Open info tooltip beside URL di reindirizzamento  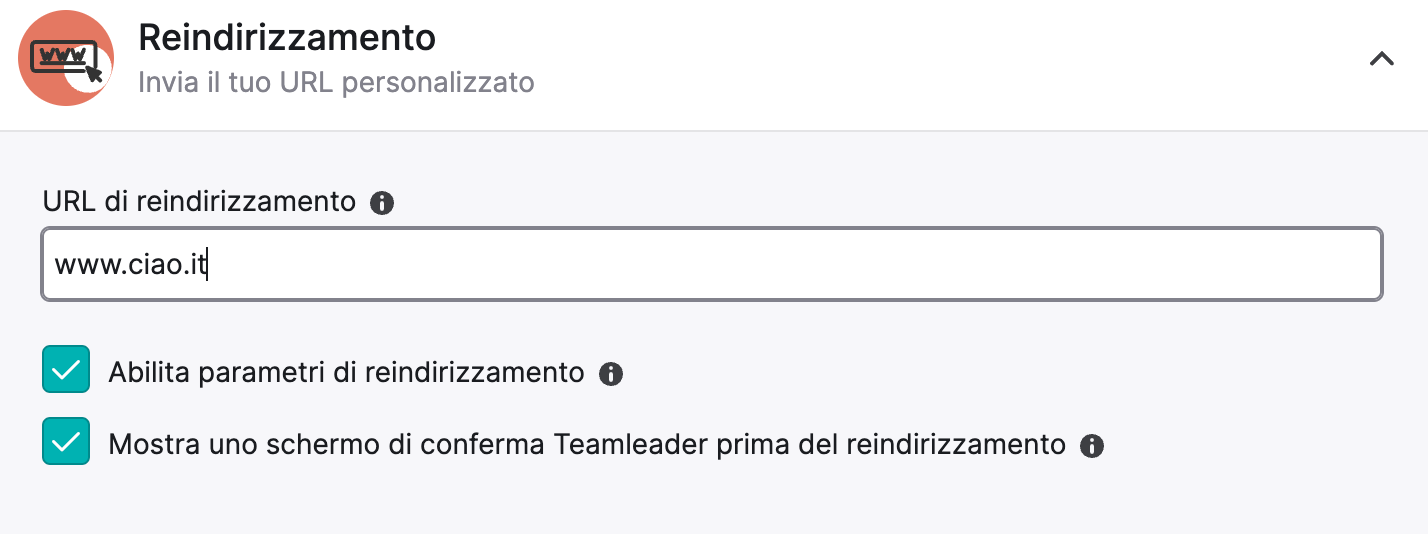point(382,203)
